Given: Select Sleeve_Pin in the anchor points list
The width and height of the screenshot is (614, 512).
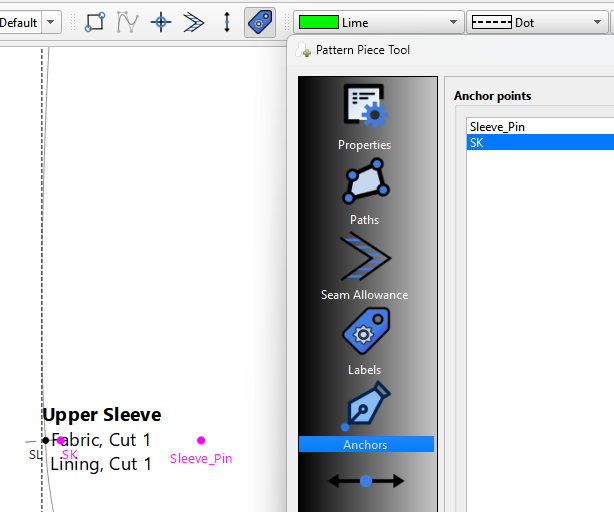Looking at the screenshot, I should [497, 127].
